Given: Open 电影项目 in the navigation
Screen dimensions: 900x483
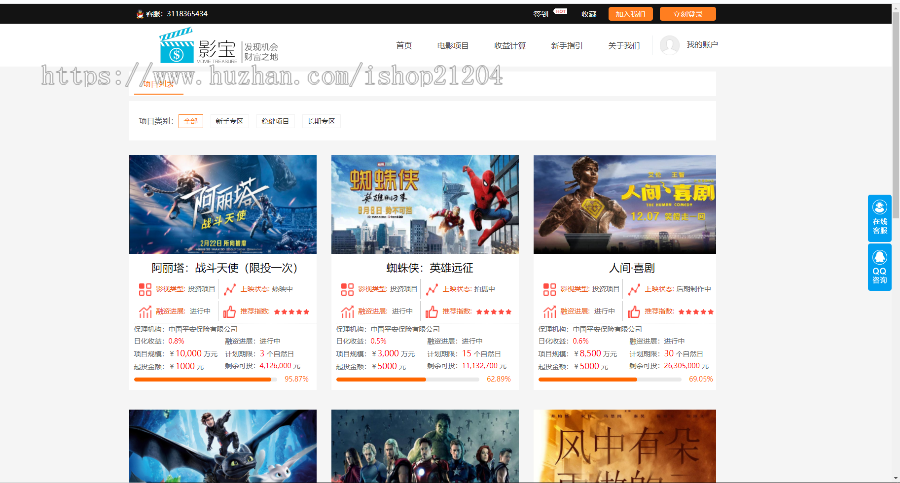Looking at the screenshot, I should [x=453, y=45].
